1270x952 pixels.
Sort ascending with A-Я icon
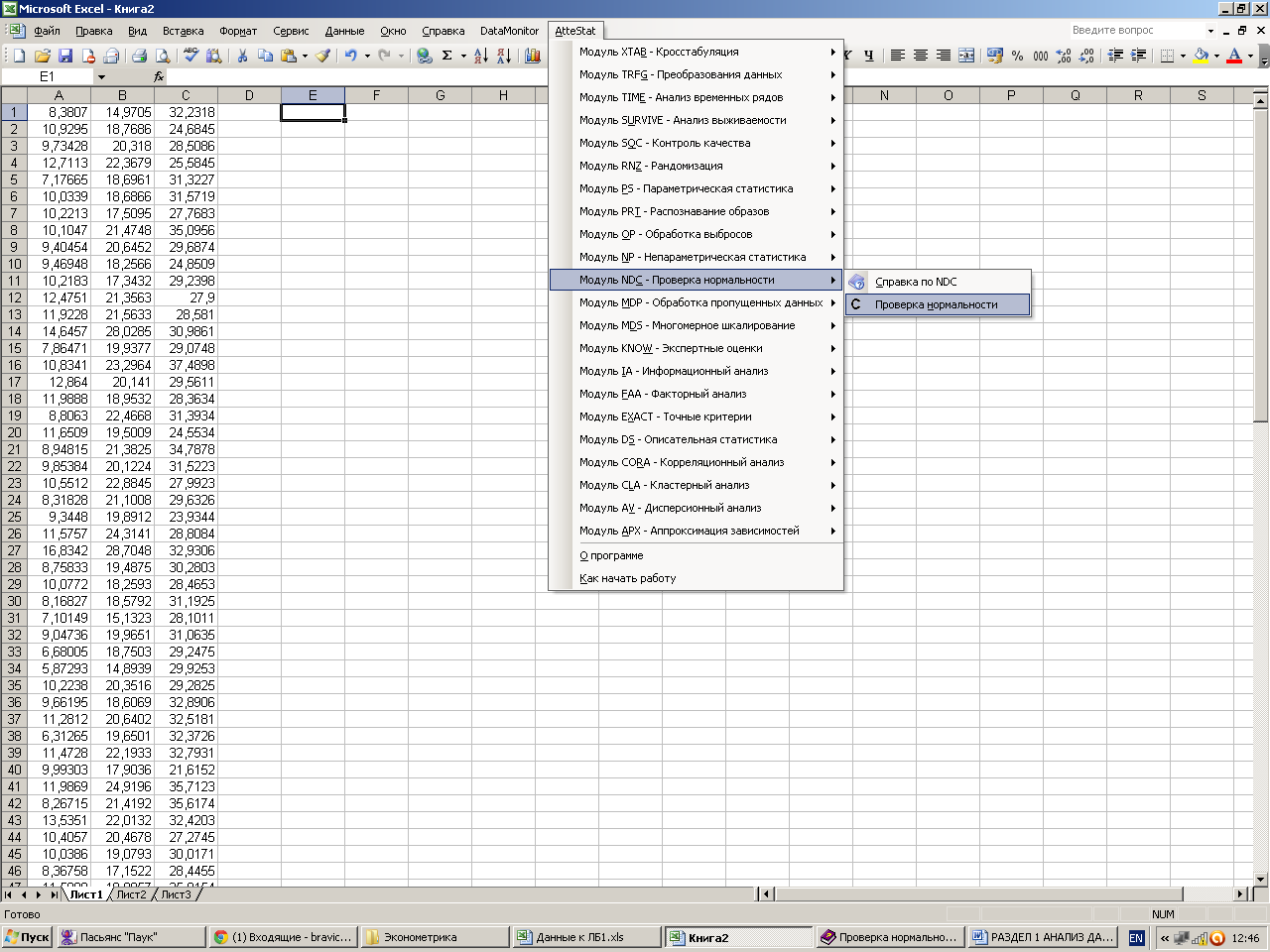coord(481,56)
